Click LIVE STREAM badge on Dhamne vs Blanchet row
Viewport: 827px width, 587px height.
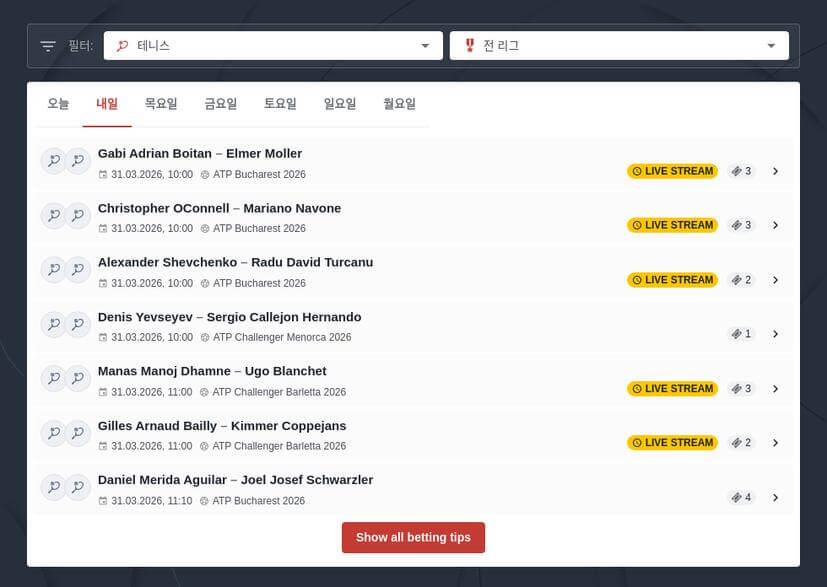(x=672, y=388)
